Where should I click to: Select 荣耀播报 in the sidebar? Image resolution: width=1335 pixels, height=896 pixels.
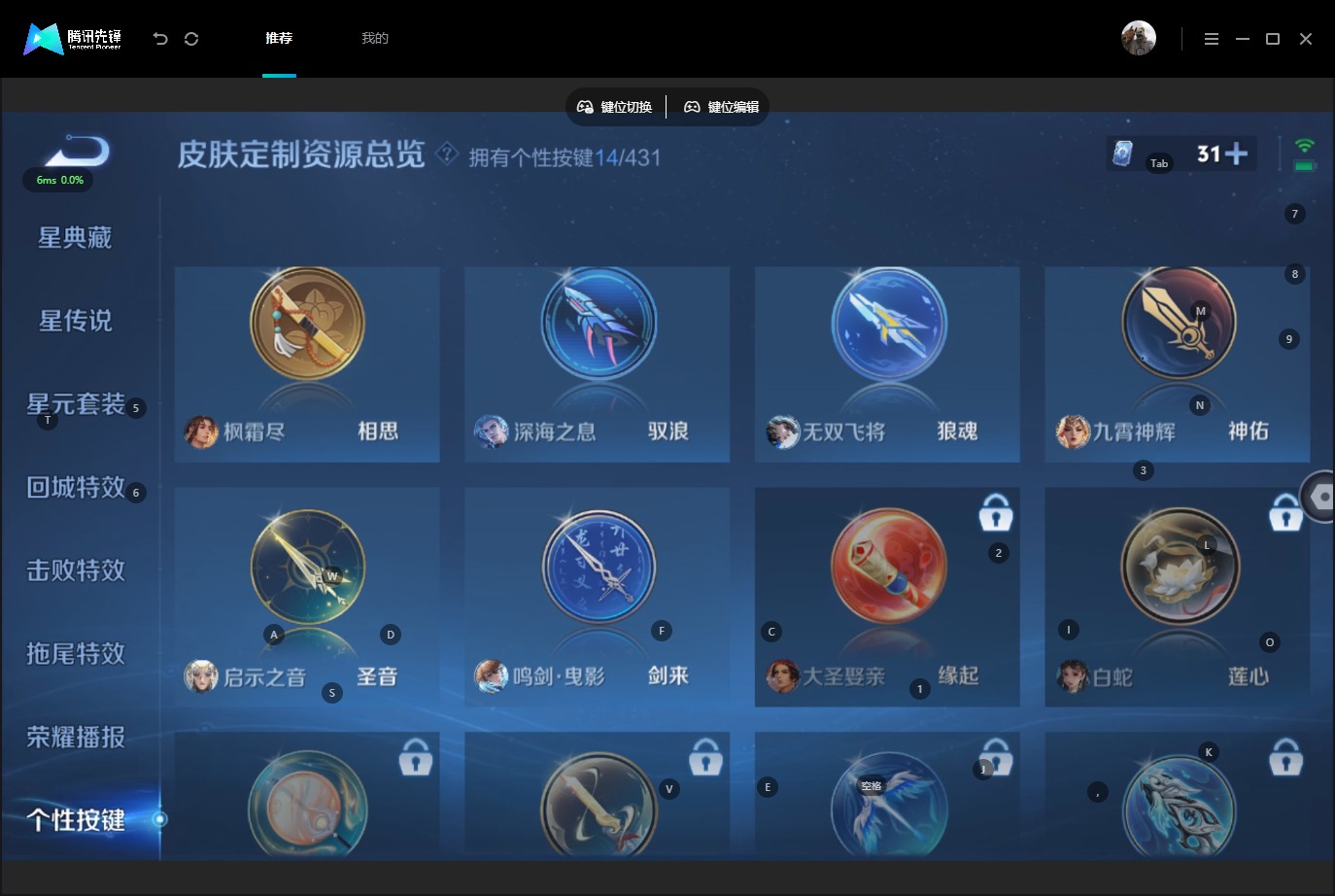(76, 738)
